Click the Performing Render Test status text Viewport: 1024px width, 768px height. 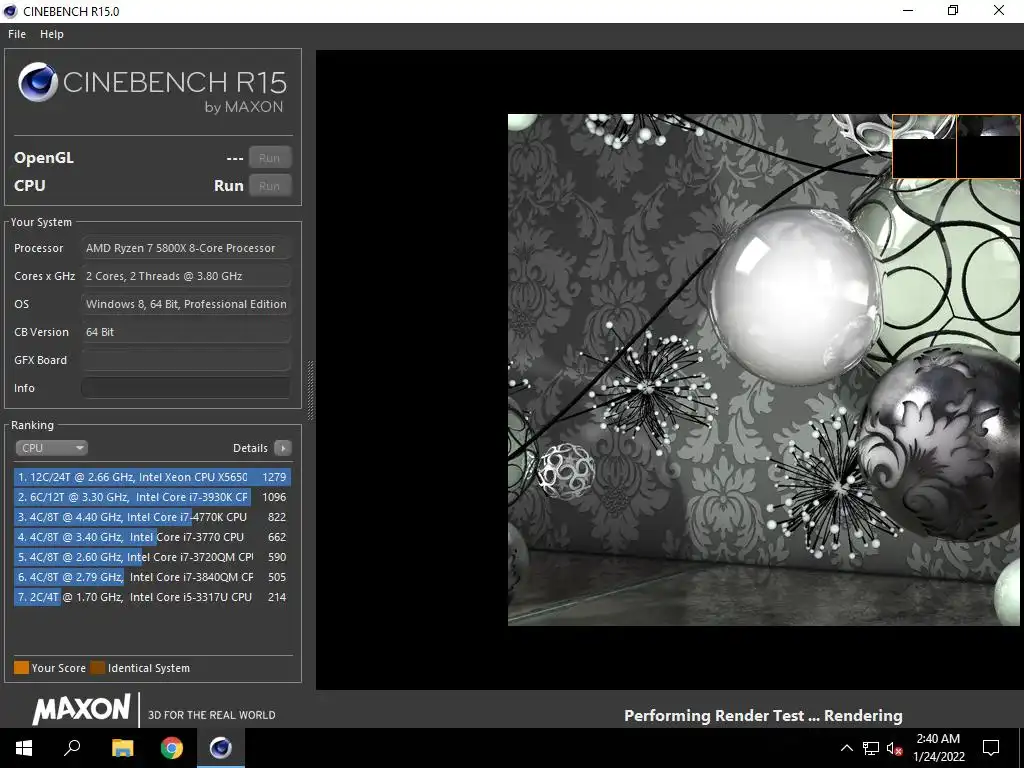pos(763,716)
